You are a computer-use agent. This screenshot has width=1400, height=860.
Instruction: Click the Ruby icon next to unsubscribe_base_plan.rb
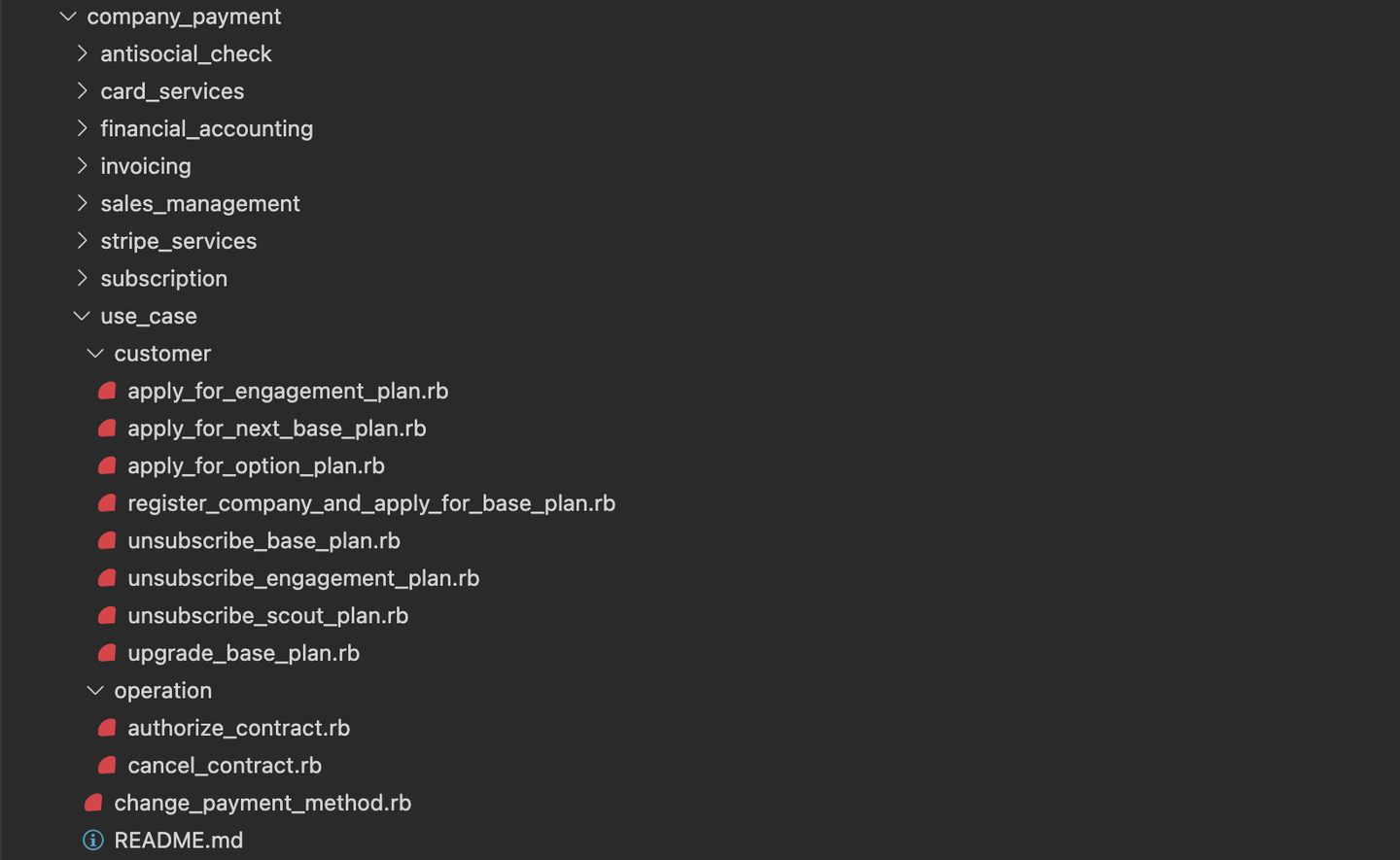107,540
